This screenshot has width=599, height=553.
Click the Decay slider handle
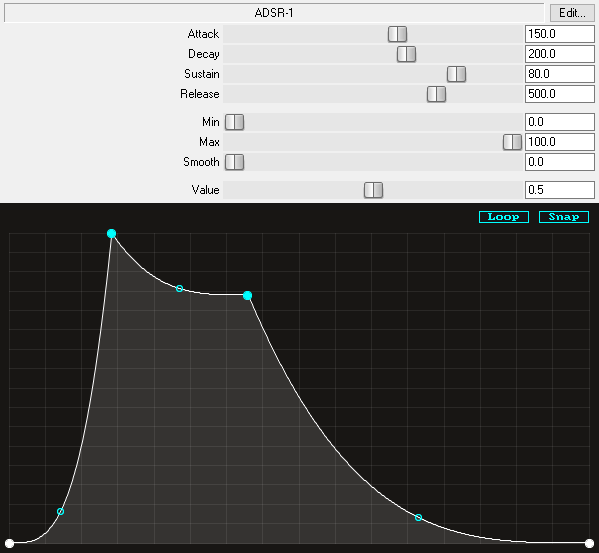(x=406, y=54)
